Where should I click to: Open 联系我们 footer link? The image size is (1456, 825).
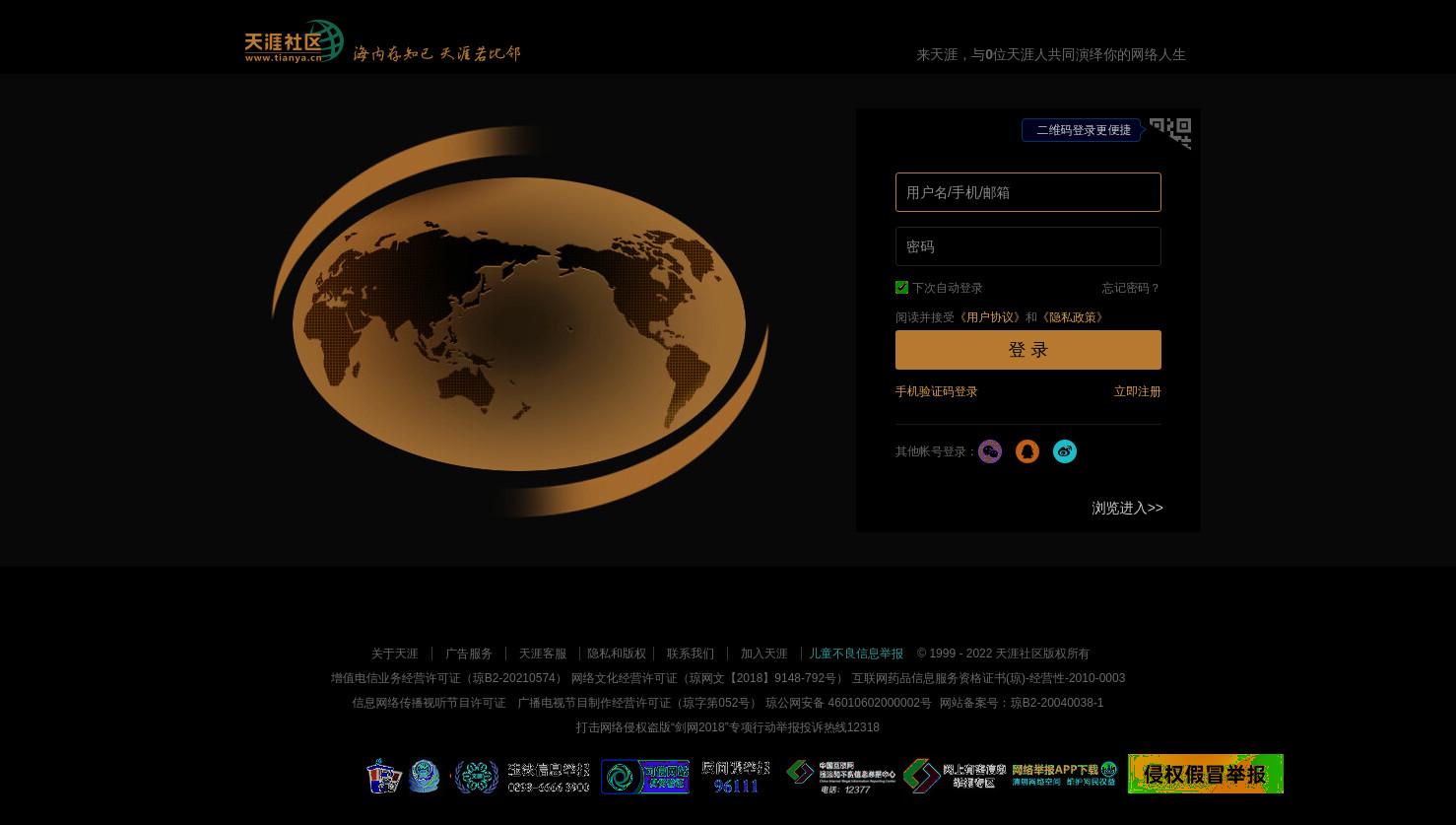pyautogui.click(x=691, y=653)
